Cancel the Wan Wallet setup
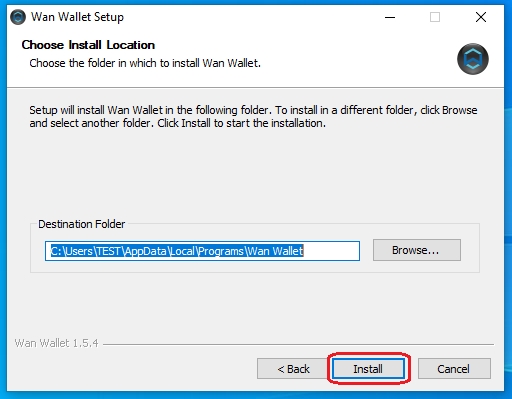 click(454, 369)
